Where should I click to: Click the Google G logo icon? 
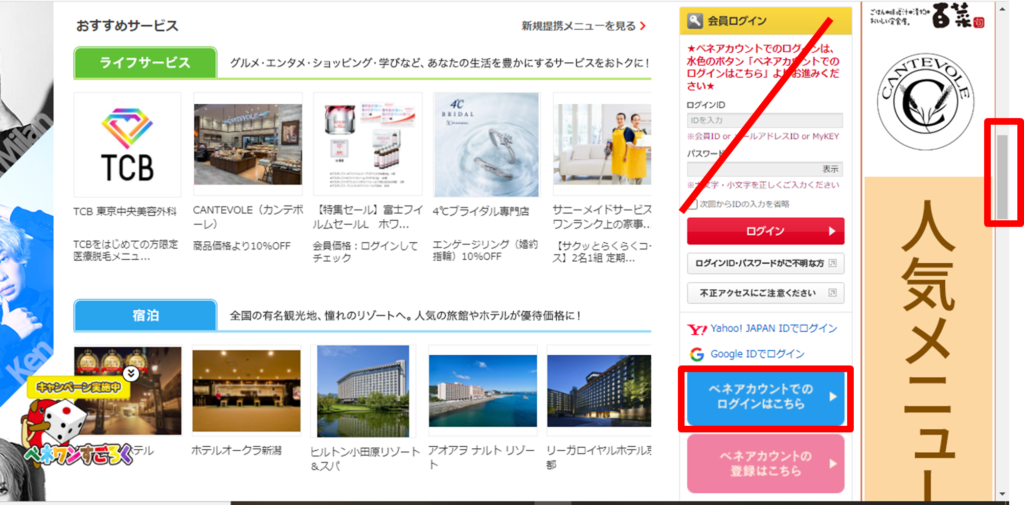tap(697, 354)
